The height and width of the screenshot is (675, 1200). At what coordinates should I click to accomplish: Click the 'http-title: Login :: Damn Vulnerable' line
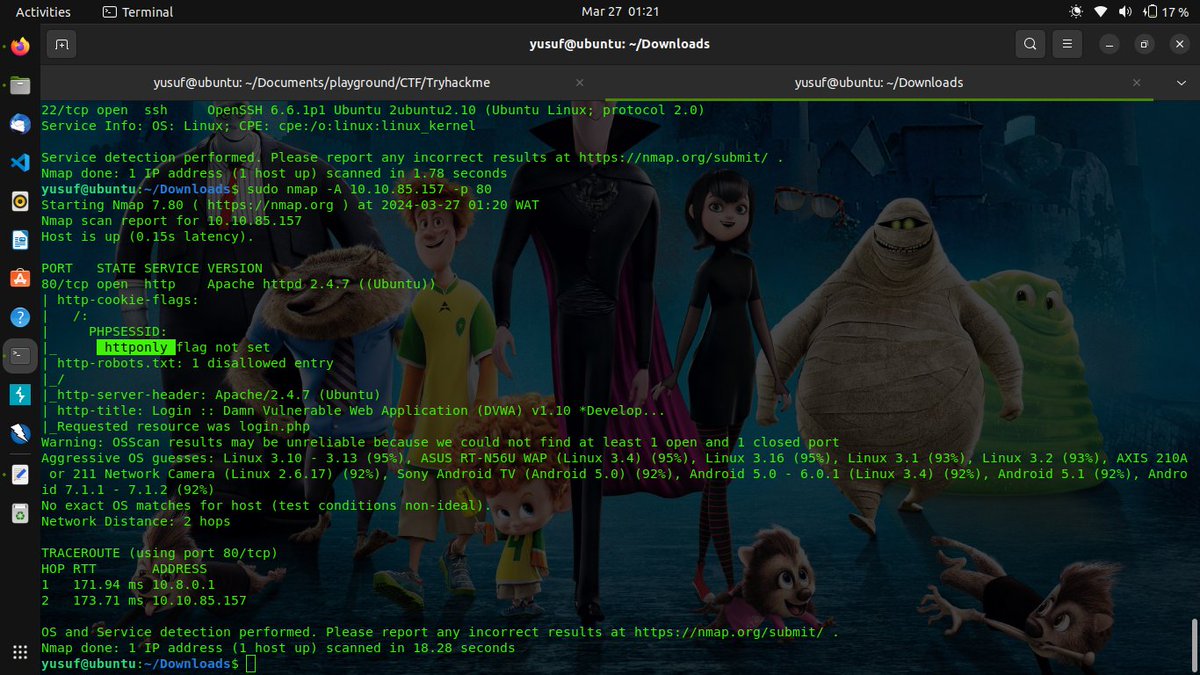tap(353, 411)
